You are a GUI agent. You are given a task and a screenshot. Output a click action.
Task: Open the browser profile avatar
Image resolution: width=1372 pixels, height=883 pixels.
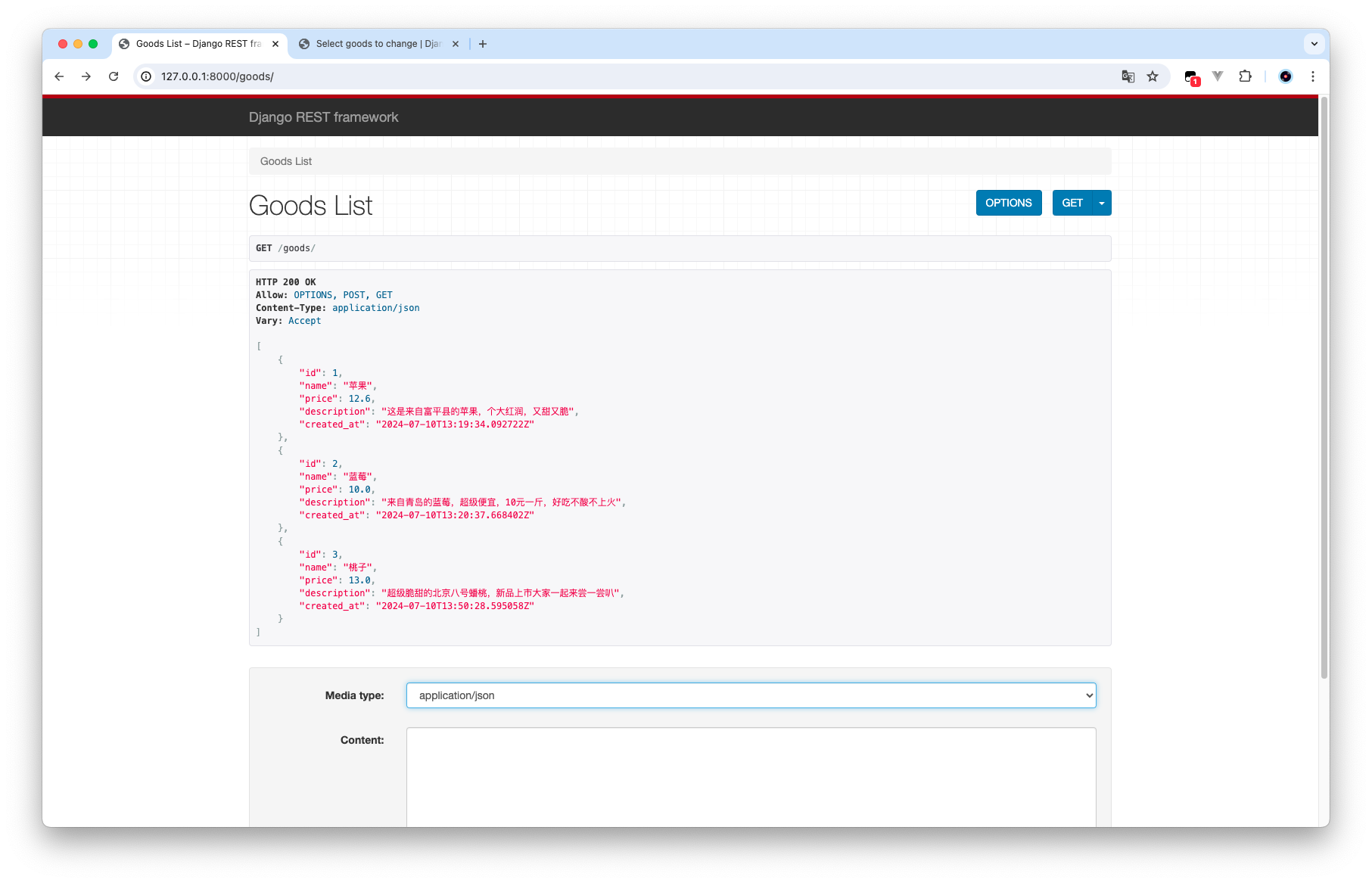(x=1286, y=76)
